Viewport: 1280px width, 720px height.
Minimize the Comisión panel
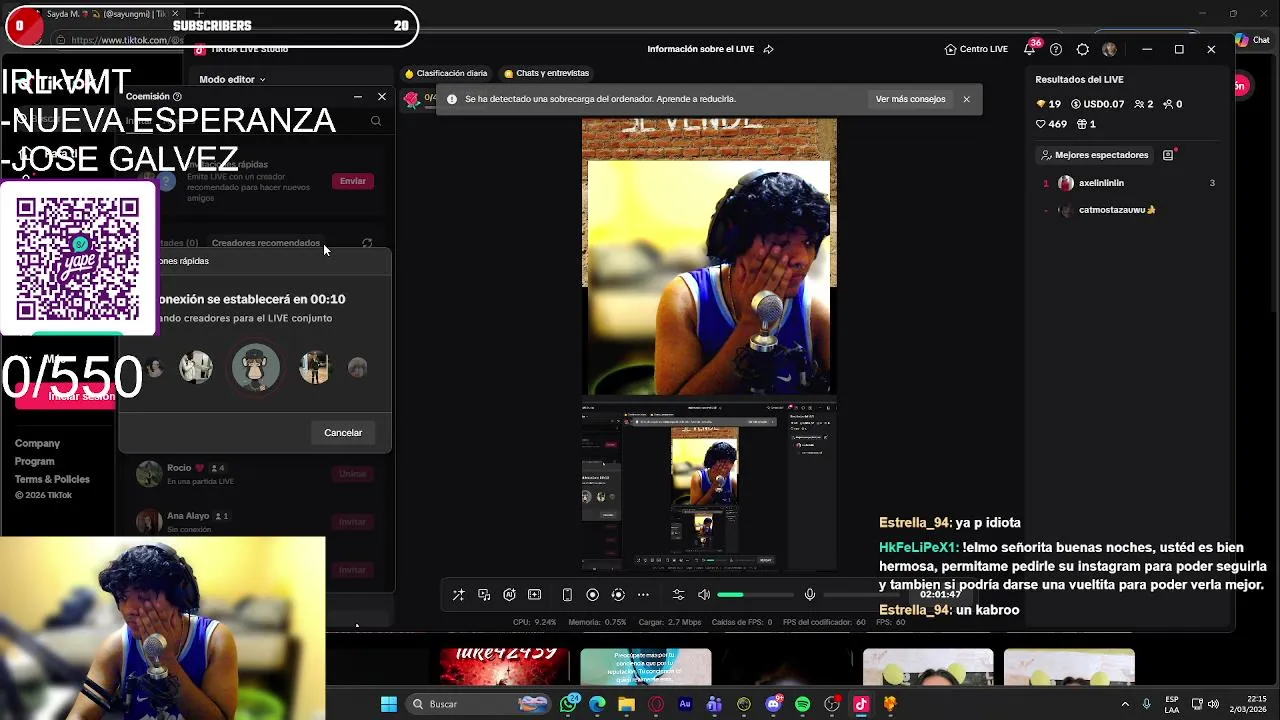tap(358, 96)
